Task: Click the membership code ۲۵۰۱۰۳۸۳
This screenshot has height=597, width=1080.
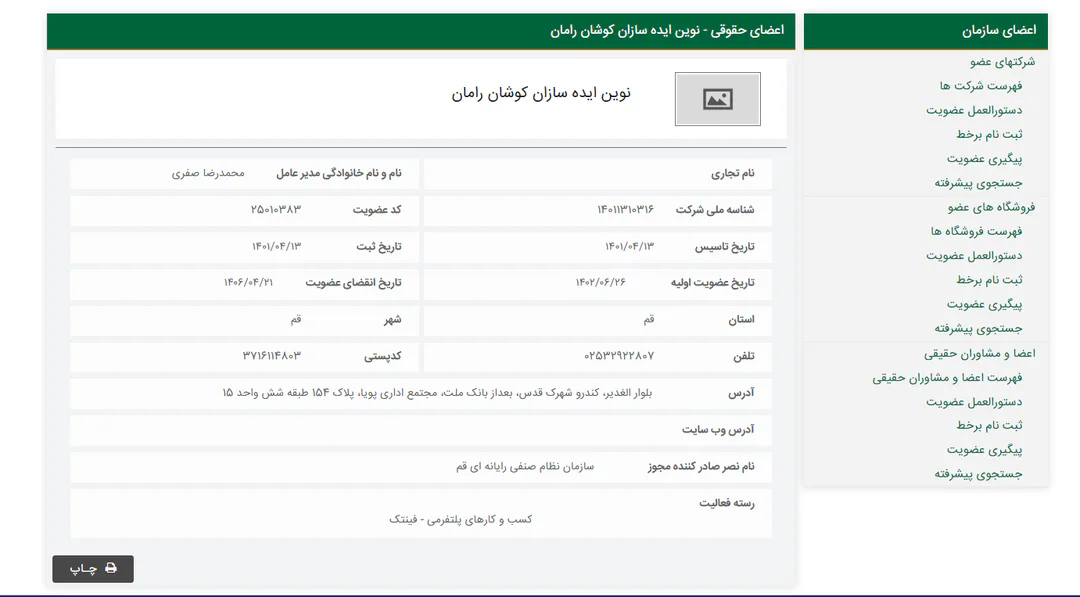Action: 276,209
